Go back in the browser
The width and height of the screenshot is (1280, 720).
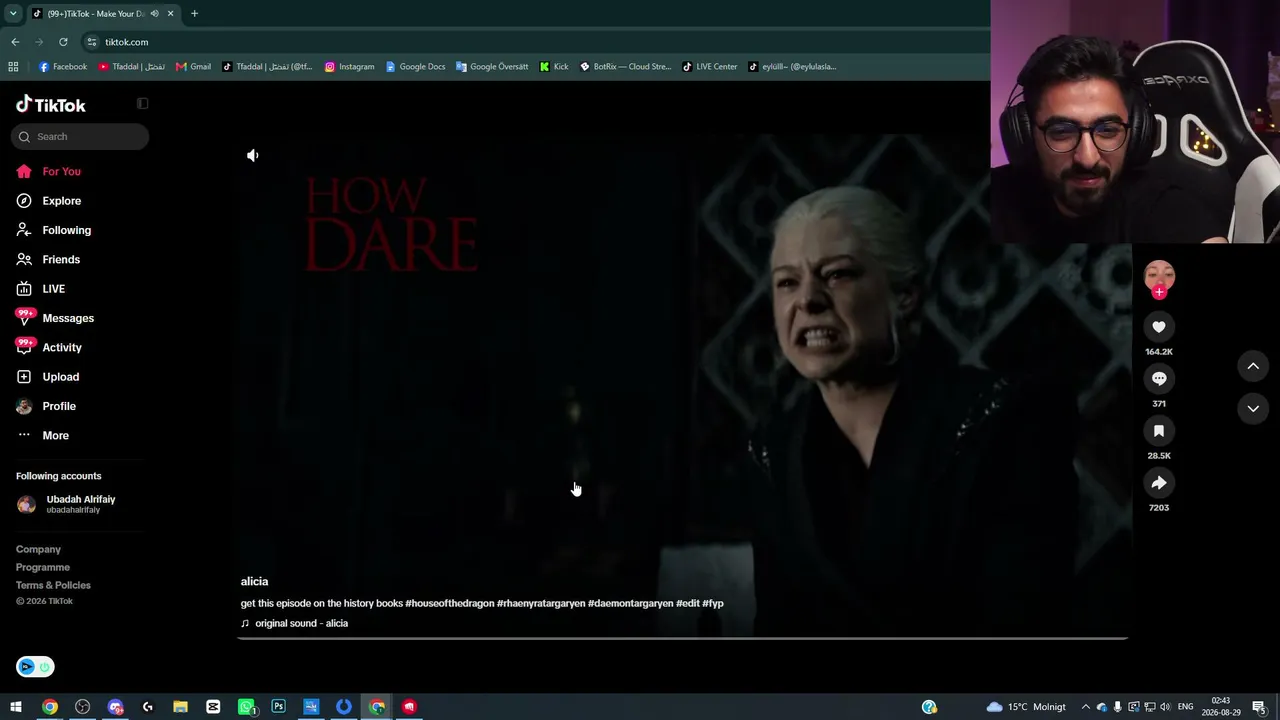pyautogui.click(x=15, y=42)
